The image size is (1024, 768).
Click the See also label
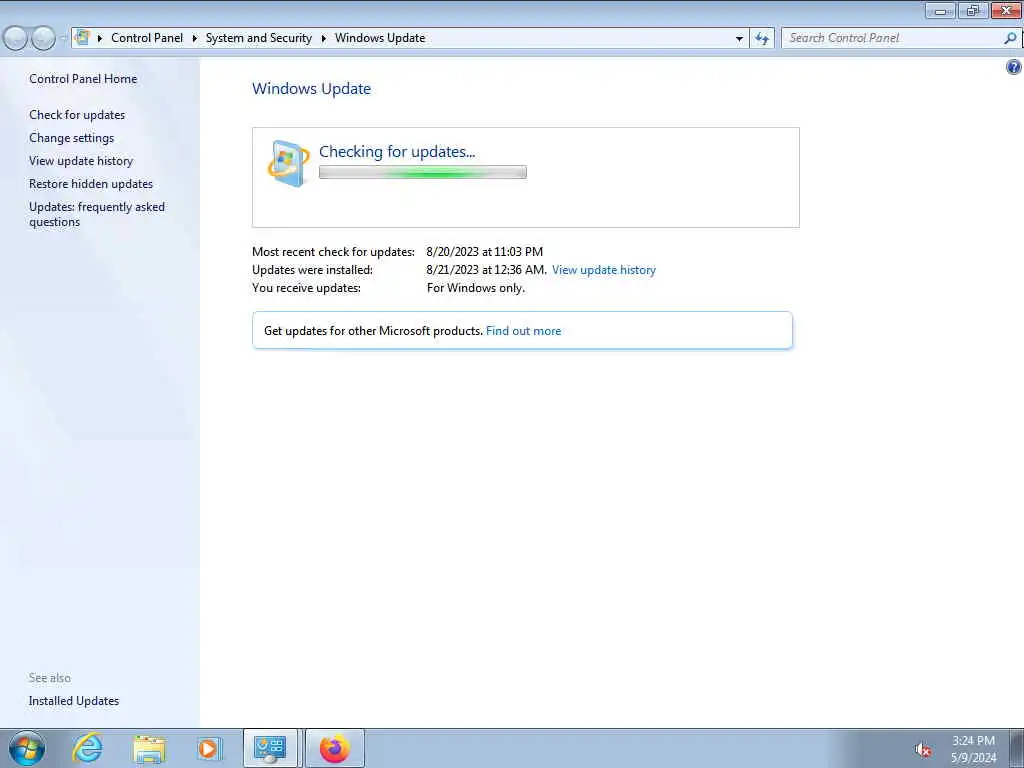(50, 678)
